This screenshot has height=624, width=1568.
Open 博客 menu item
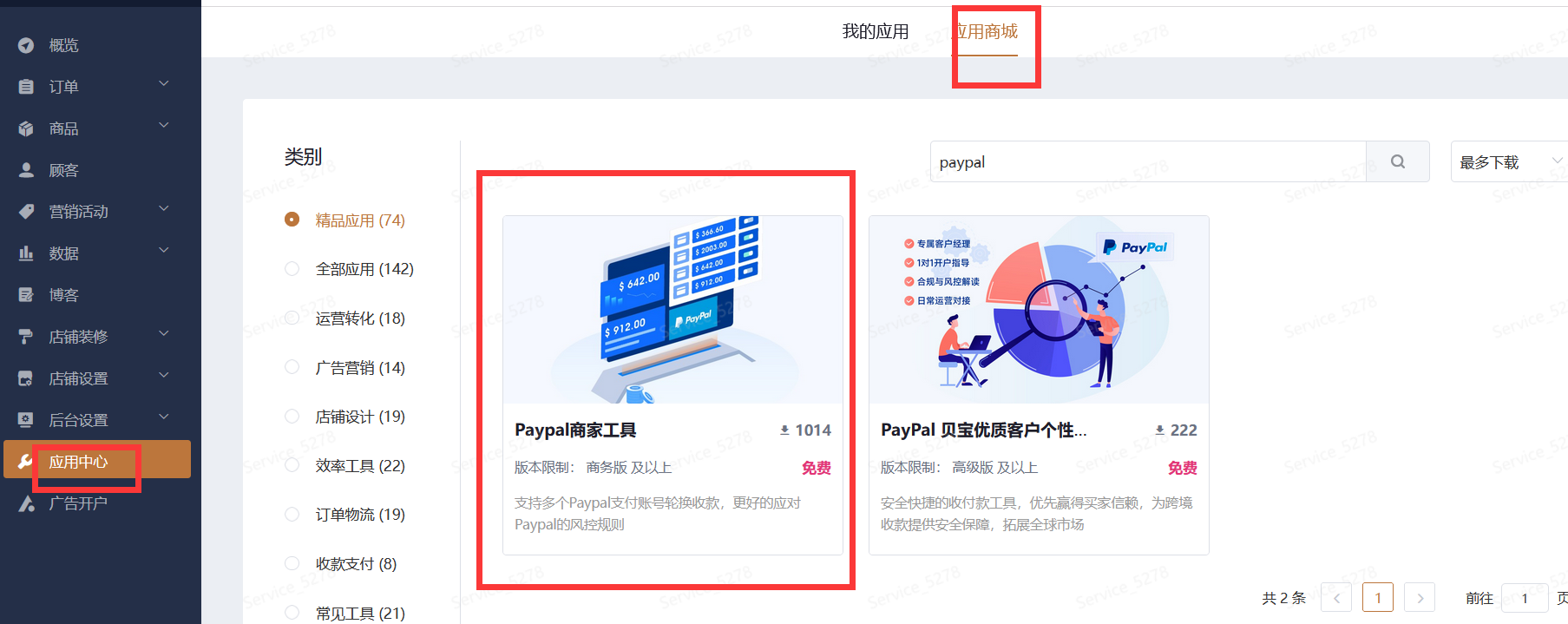pos(63,295)
